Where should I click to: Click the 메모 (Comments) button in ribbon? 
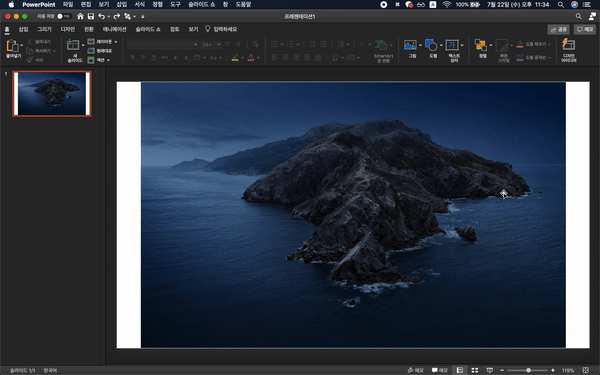coord(585,29)
